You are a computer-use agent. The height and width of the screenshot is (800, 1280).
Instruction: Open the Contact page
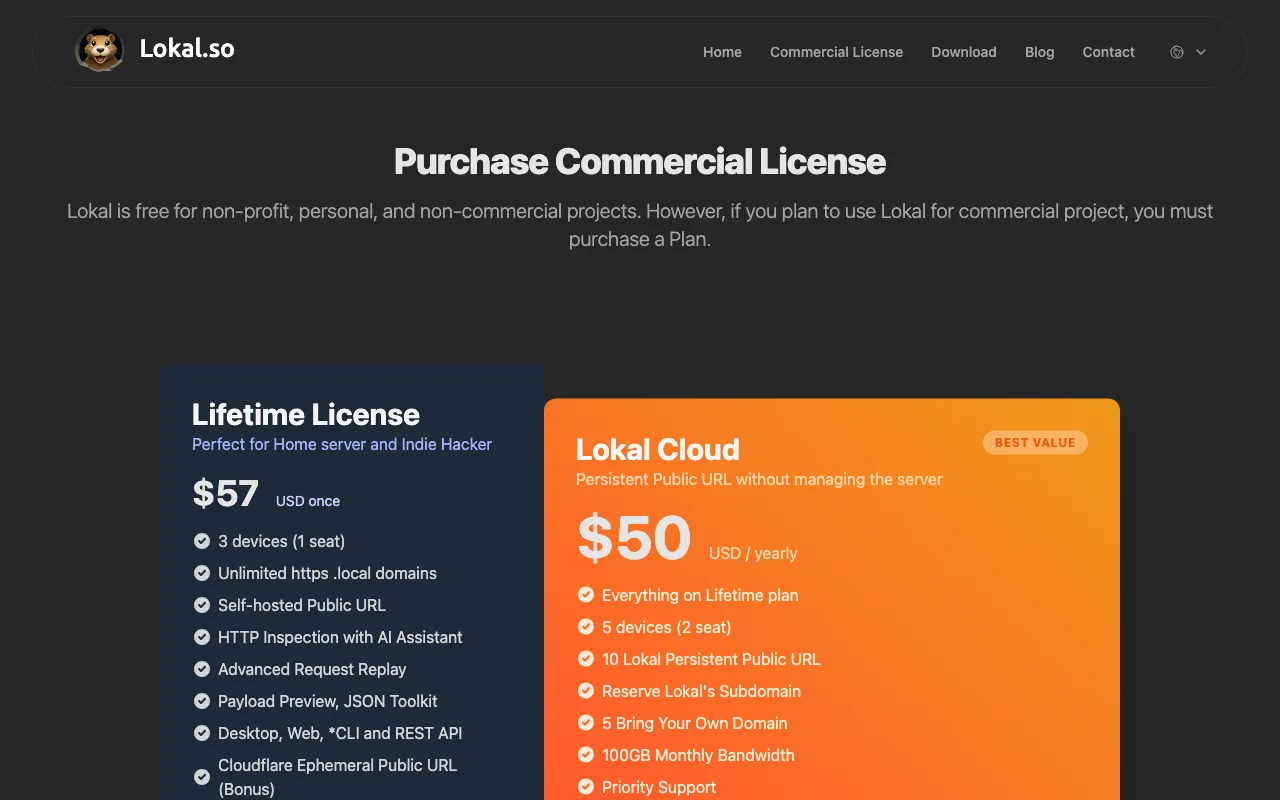[1108, 52]
